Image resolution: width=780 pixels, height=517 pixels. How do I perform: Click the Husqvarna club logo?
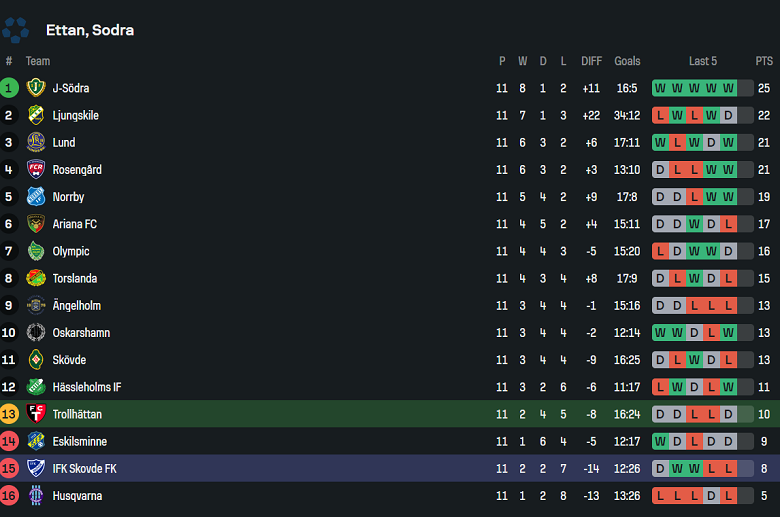(x=36, y=495)
